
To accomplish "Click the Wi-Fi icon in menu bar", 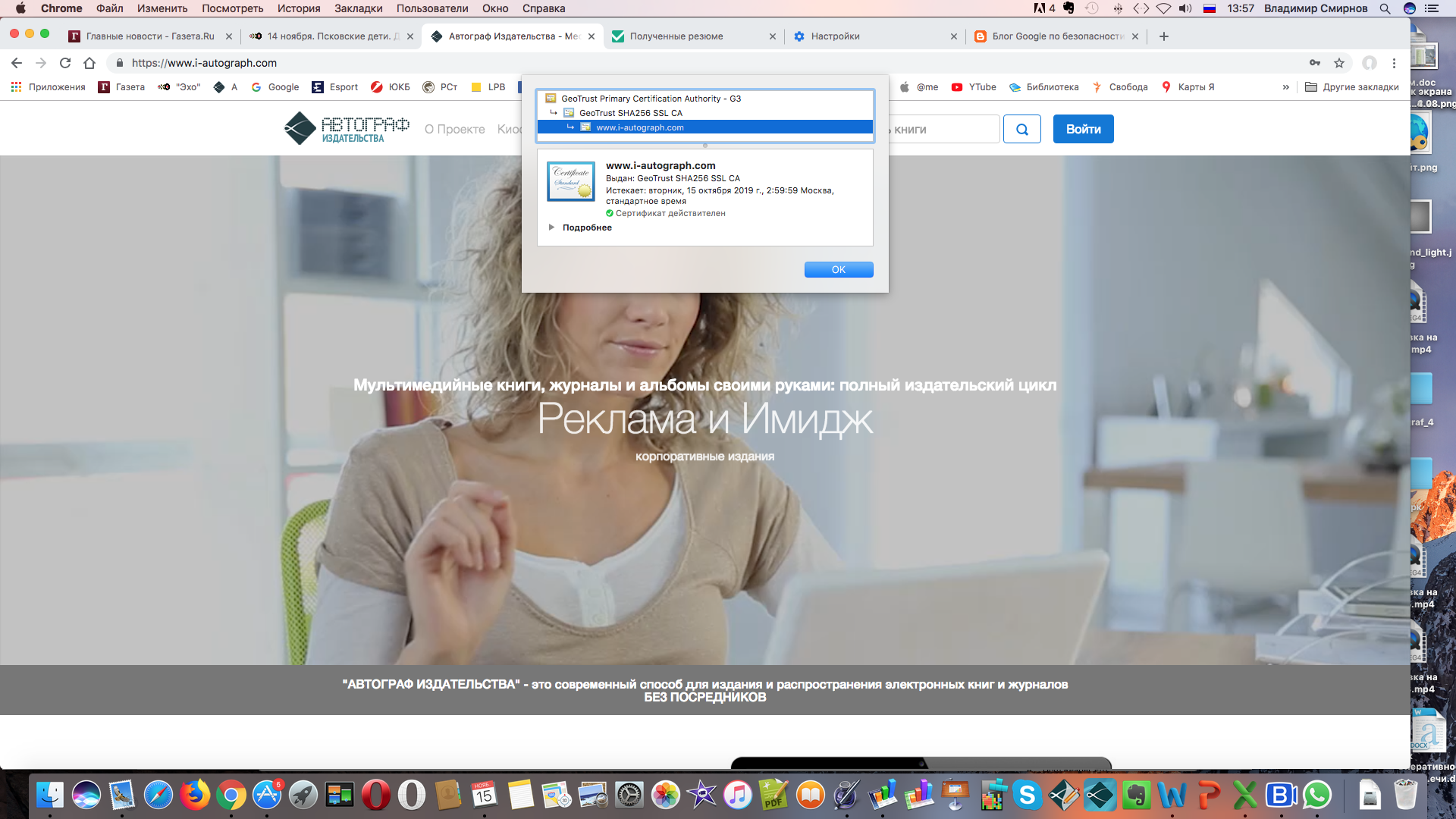I will (x=1163, y=8).
